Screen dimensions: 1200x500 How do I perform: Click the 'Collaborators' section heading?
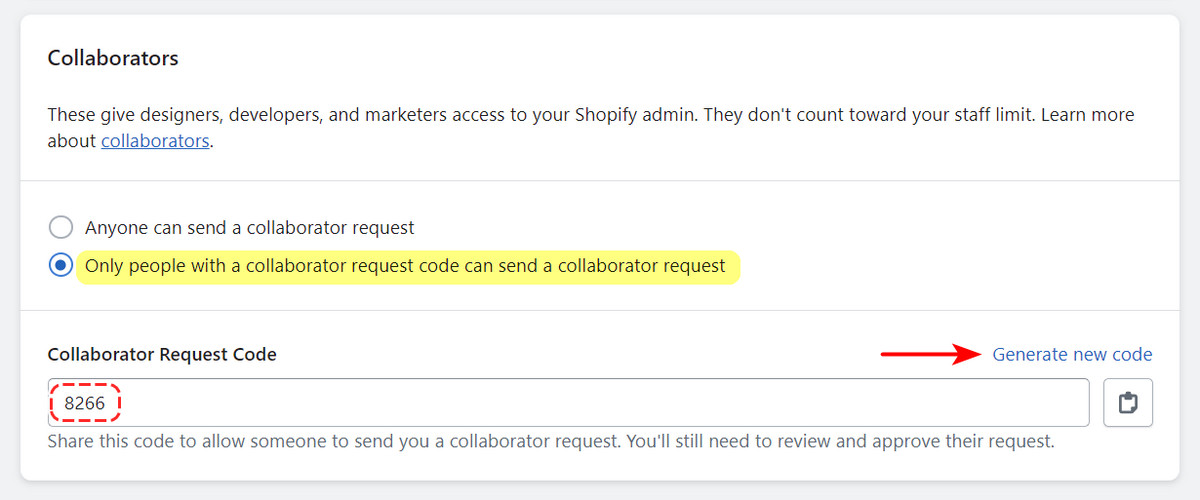[113, 58]
